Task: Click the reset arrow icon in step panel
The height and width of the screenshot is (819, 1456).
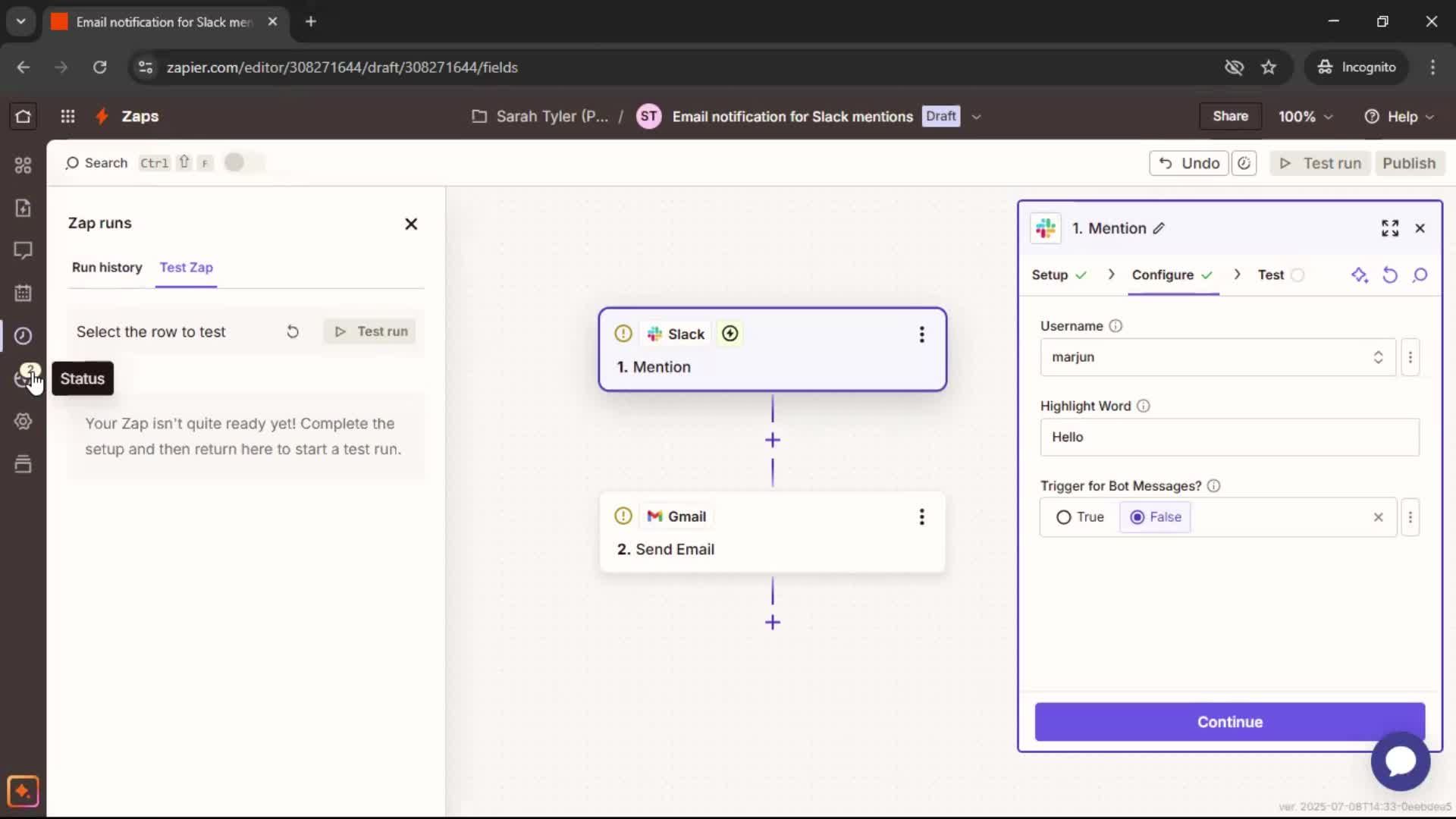Action: [1389, 275]
